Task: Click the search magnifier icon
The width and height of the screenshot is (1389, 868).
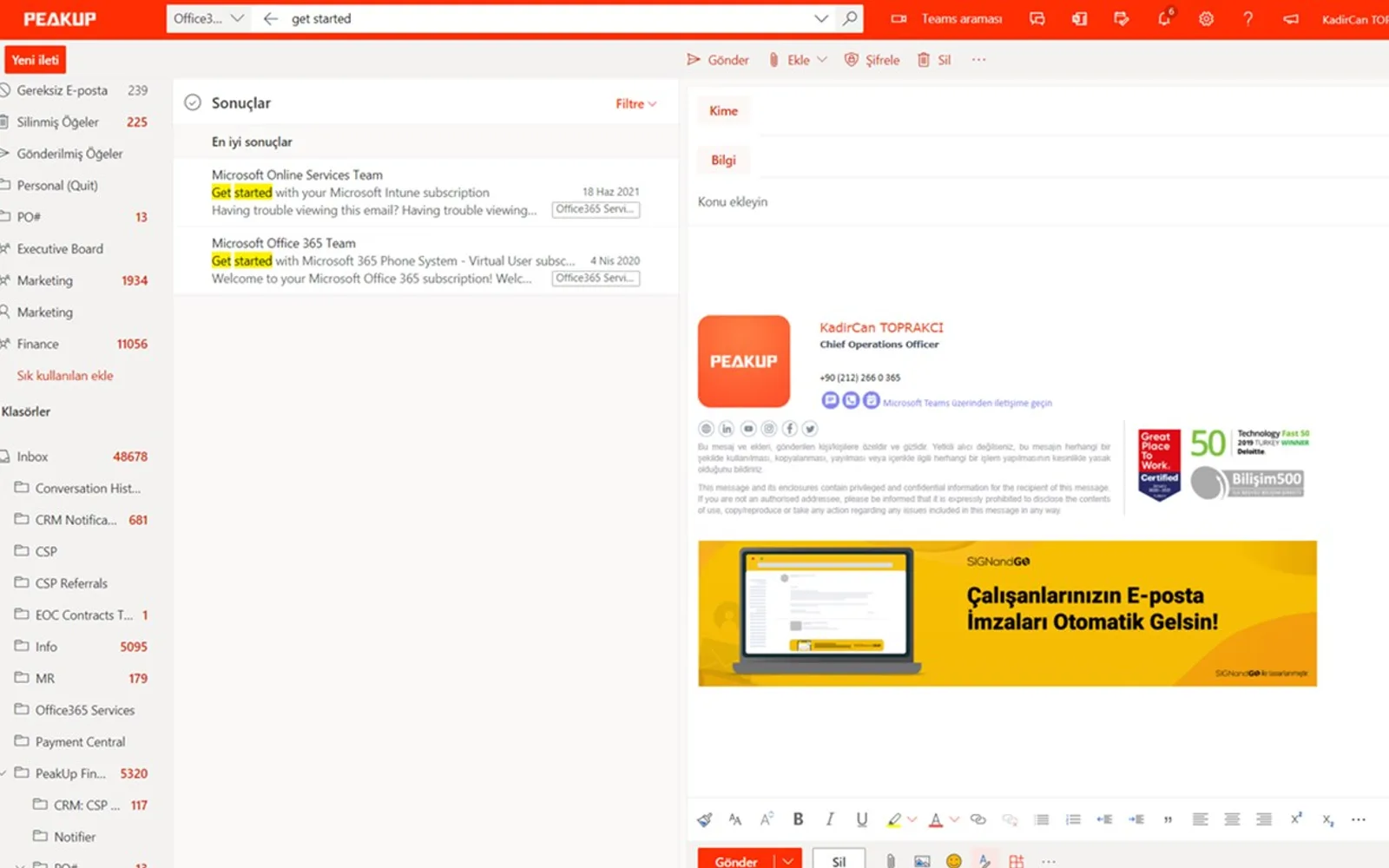Action: (x=850, y=18)
